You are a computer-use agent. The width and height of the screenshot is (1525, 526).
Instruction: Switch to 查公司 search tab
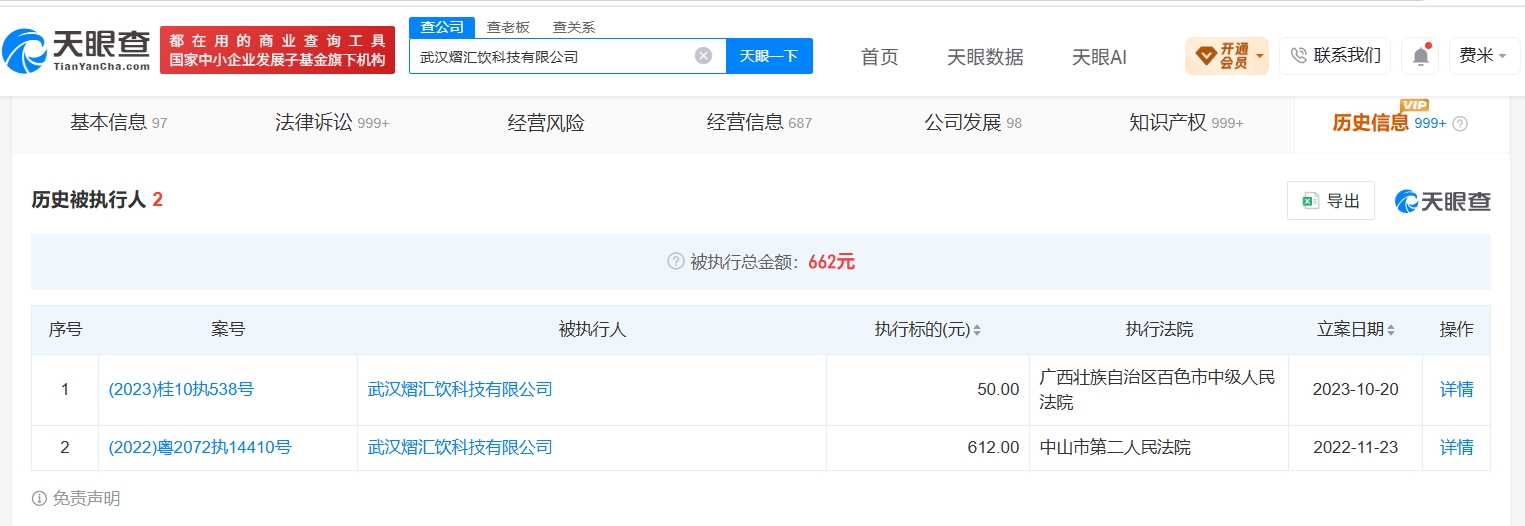pyautogui.click(x=442, y=28)
